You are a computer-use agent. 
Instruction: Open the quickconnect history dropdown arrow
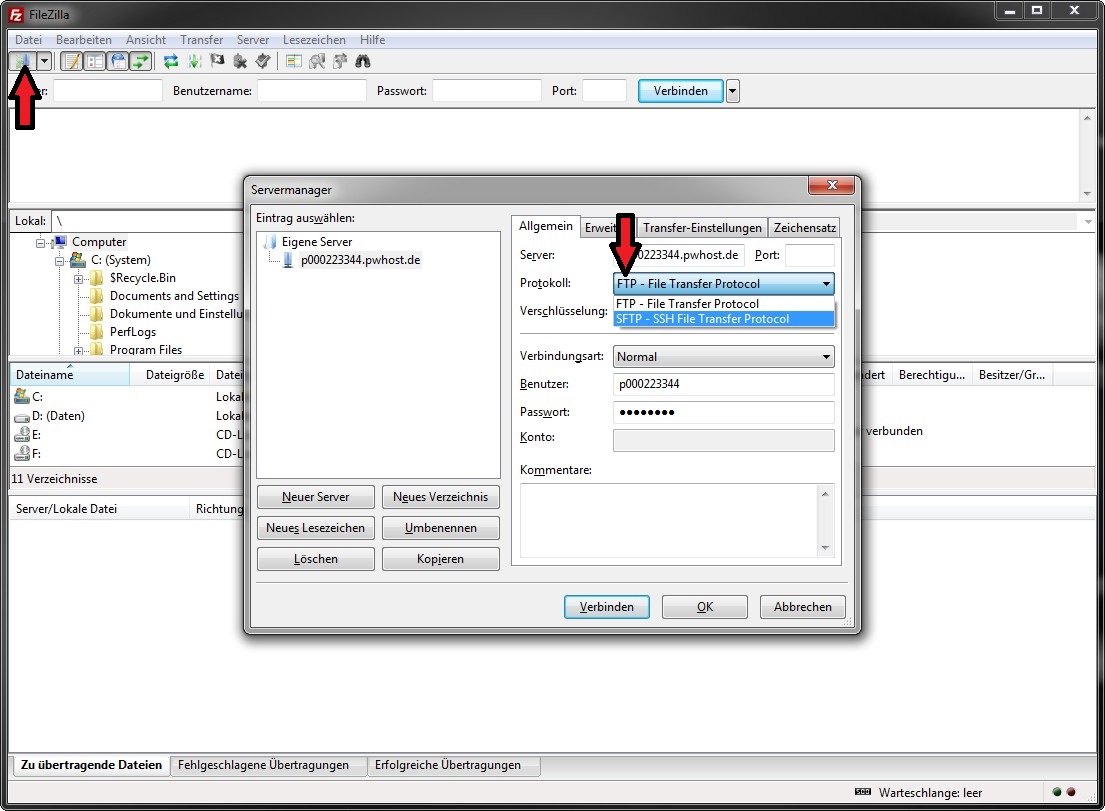pyautogui.click(x=733, y=91)
